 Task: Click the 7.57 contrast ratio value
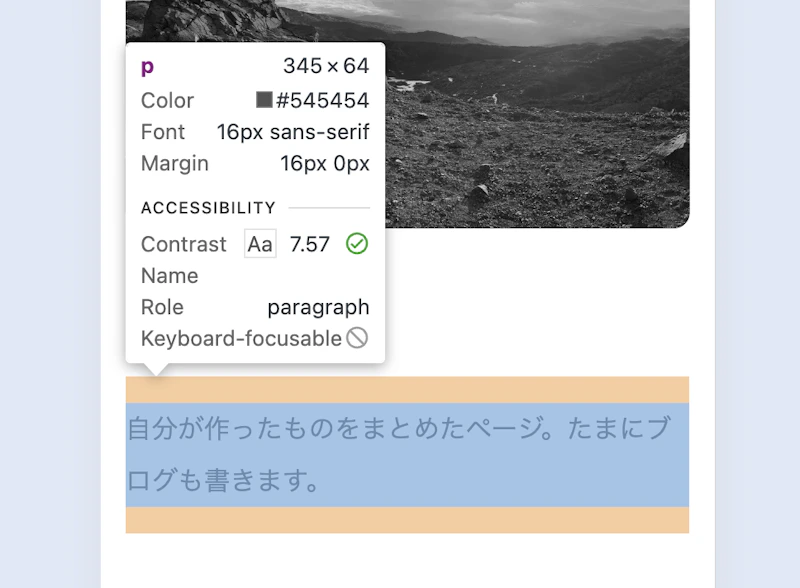[x=309, y=244]
